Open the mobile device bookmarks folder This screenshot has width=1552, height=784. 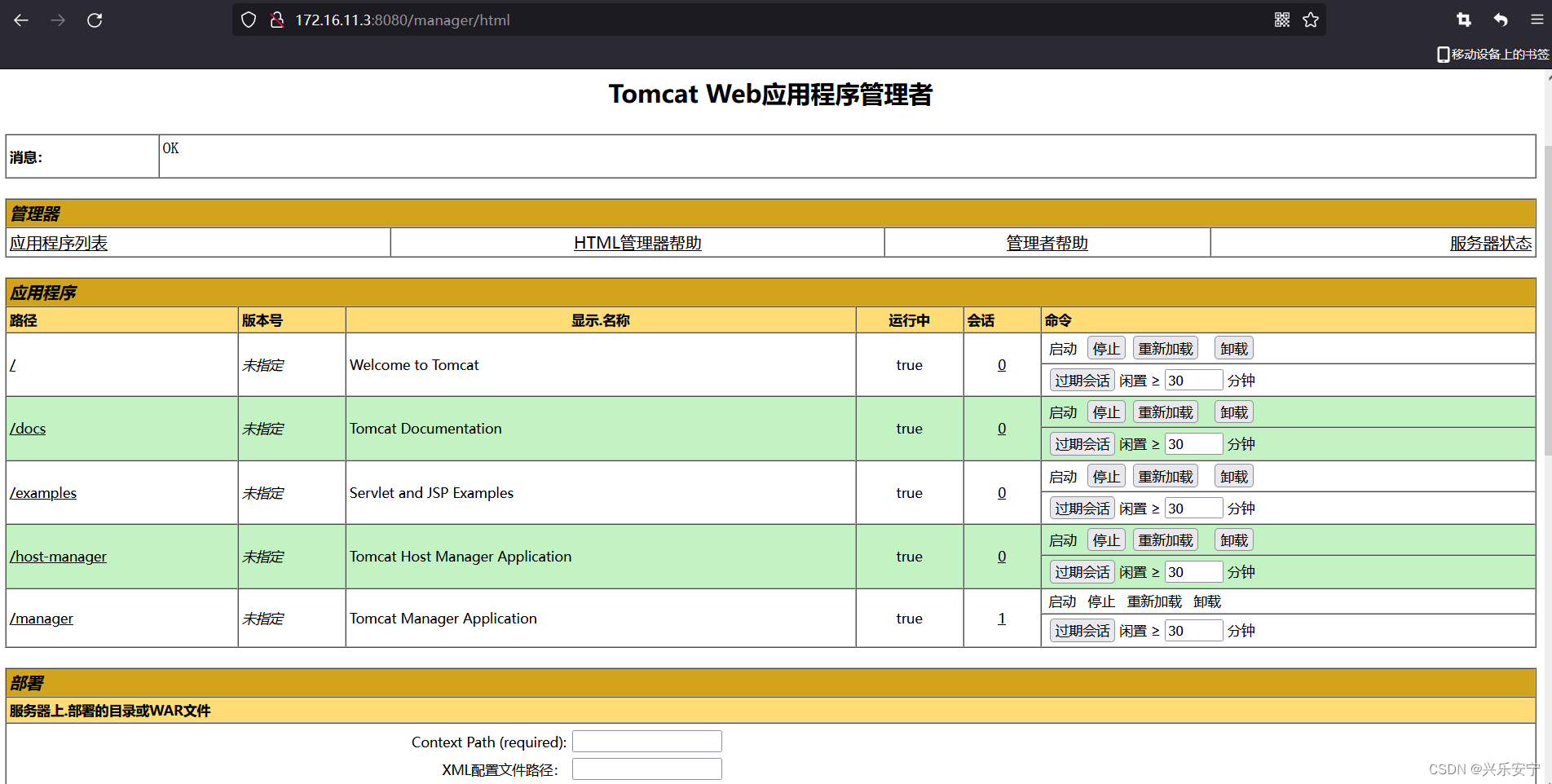coord(1492,54)
